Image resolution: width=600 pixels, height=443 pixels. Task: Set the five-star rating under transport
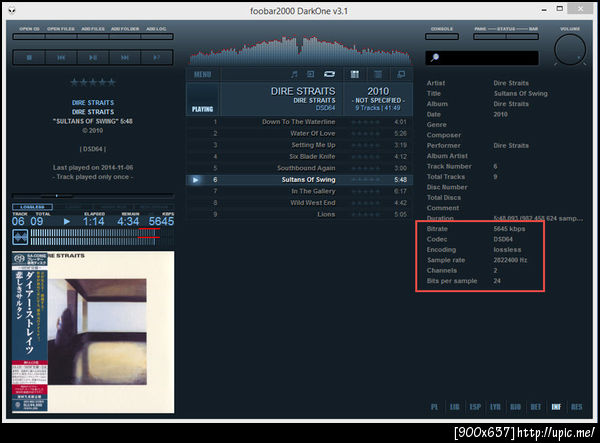pyautogui.click(x=93, y=82)
